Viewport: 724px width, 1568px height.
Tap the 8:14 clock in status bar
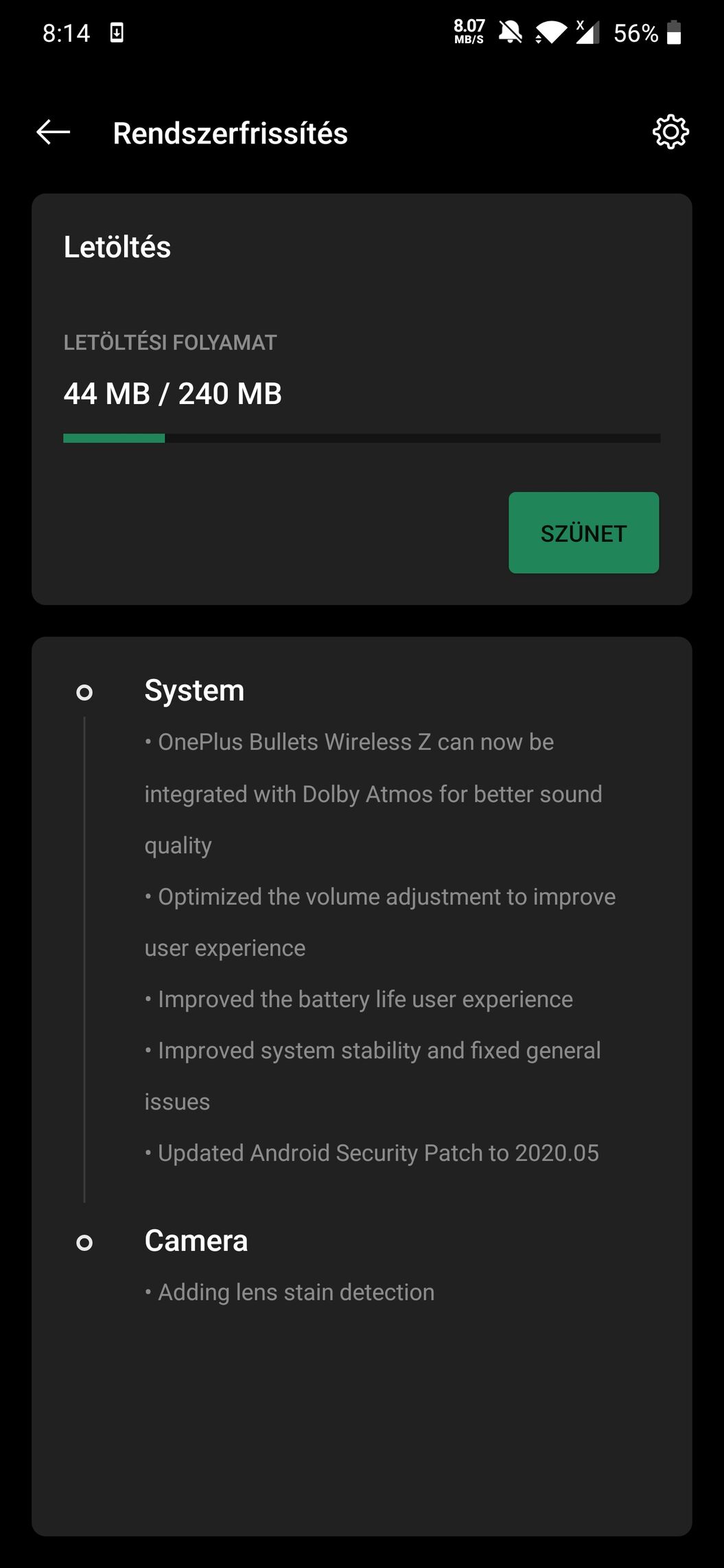67,33
